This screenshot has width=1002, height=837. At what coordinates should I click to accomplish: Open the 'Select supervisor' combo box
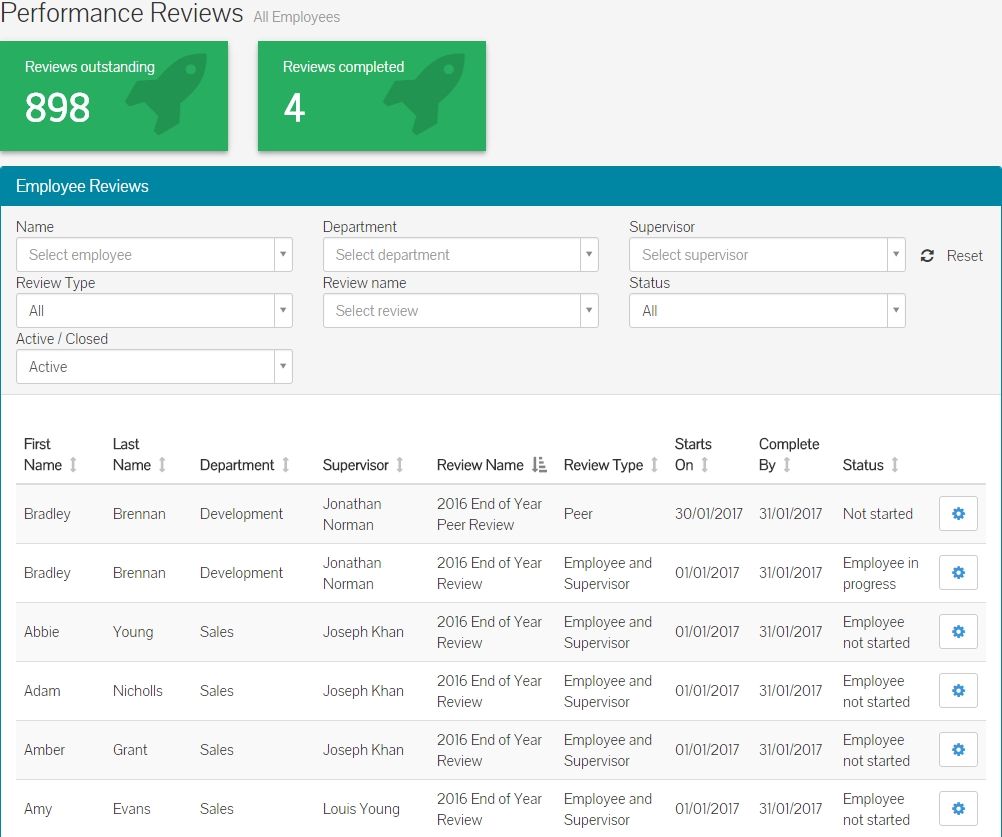pyautogui.click(x=767, y=254)
